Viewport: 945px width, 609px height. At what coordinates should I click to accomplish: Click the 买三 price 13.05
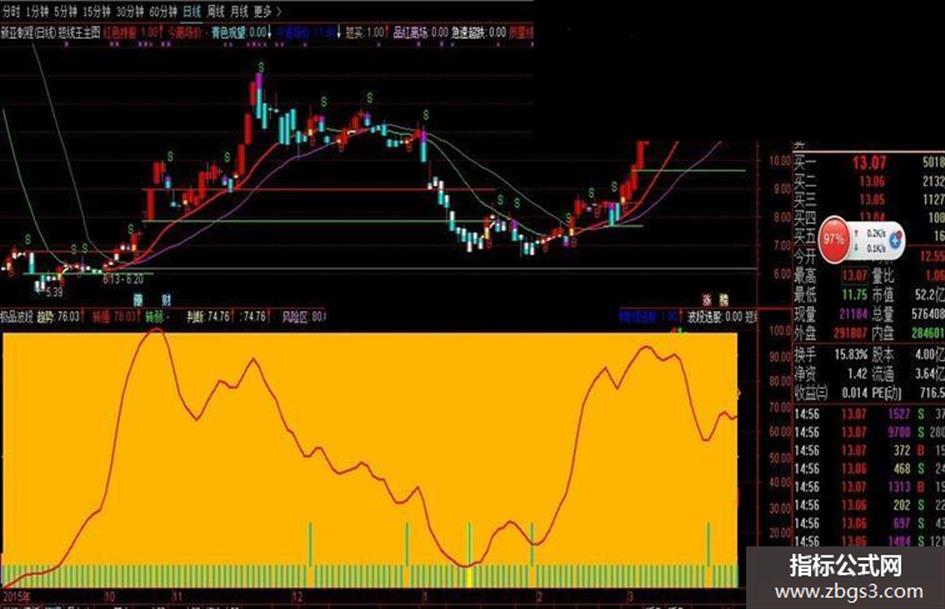coord(871,200)
